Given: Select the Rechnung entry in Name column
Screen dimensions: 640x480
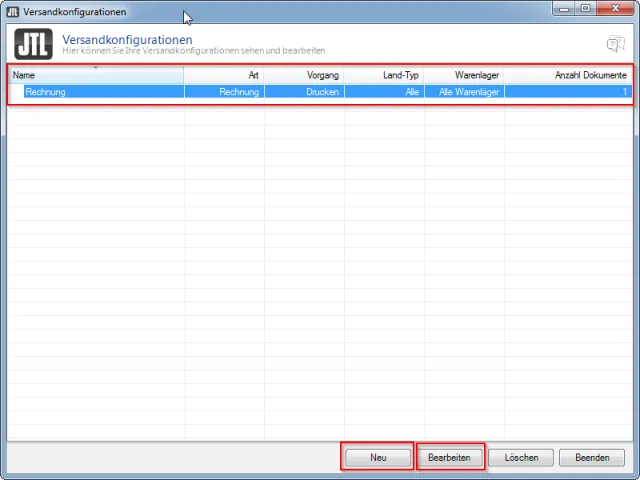Looking at the screenshot, I should (x=104, y=92).
